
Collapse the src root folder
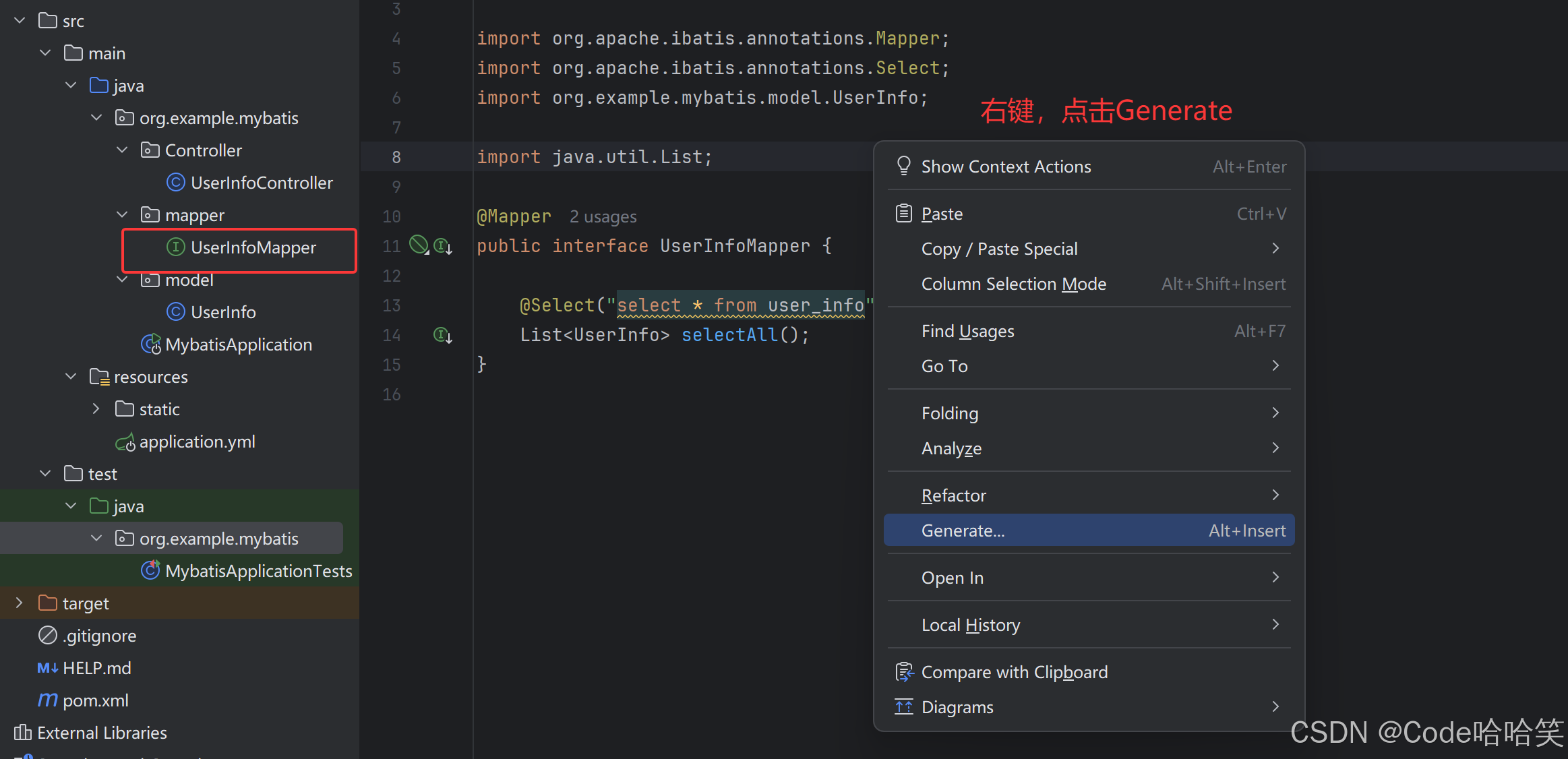[20, 20]
